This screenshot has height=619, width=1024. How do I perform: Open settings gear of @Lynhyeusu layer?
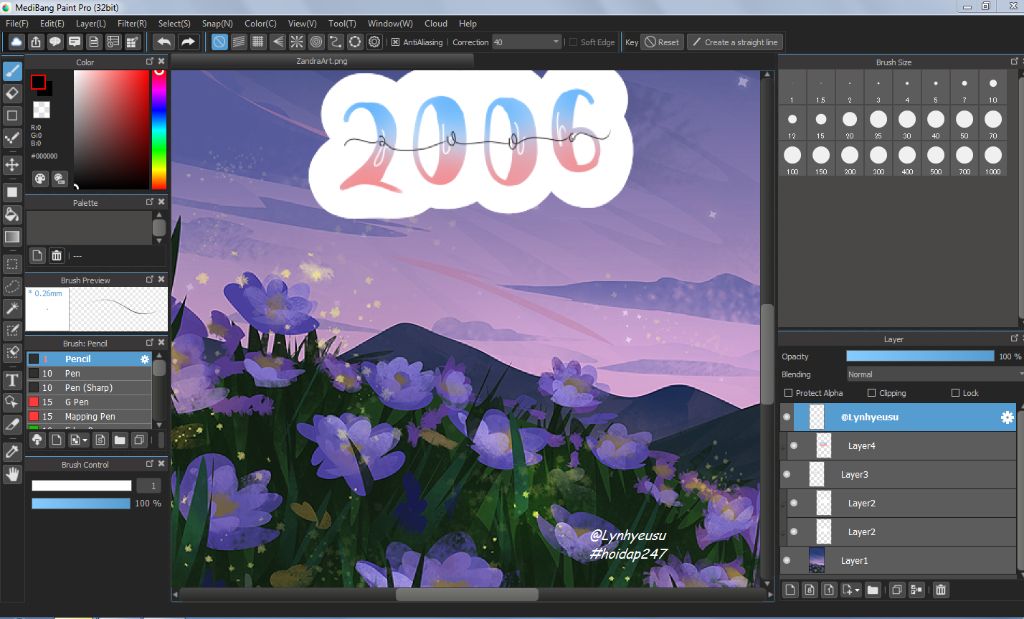(1007, 417)
